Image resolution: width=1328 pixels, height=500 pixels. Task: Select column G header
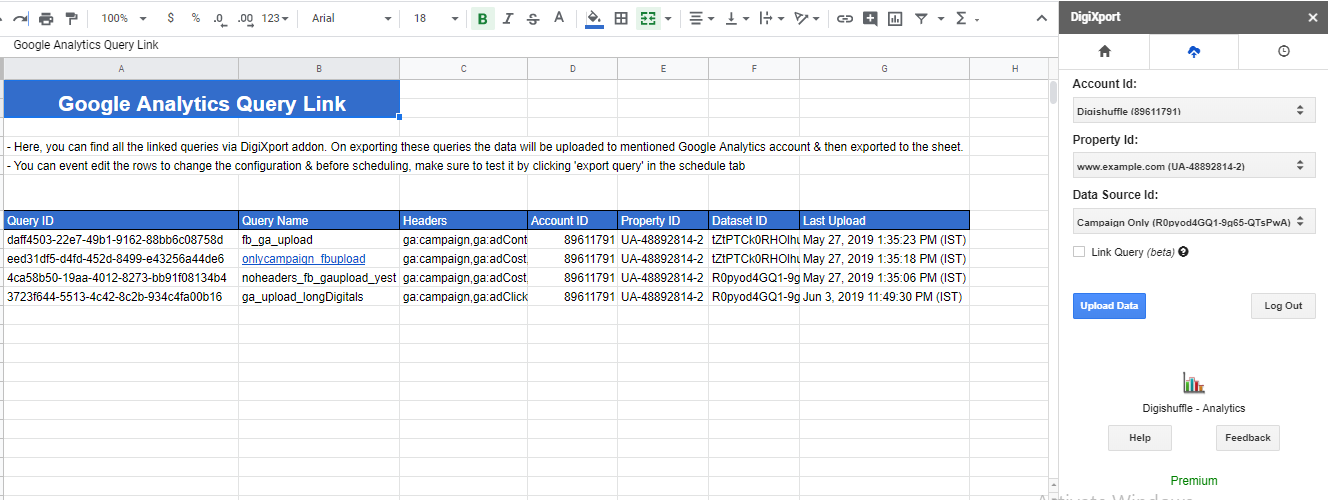[x=884, y=69]
